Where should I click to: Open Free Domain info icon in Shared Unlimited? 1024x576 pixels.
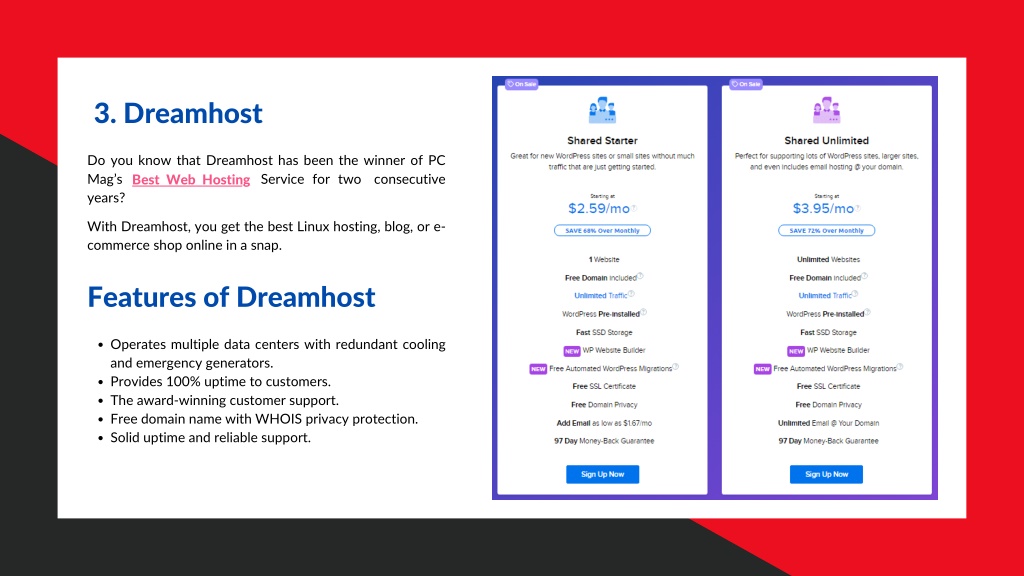(865, 276)
